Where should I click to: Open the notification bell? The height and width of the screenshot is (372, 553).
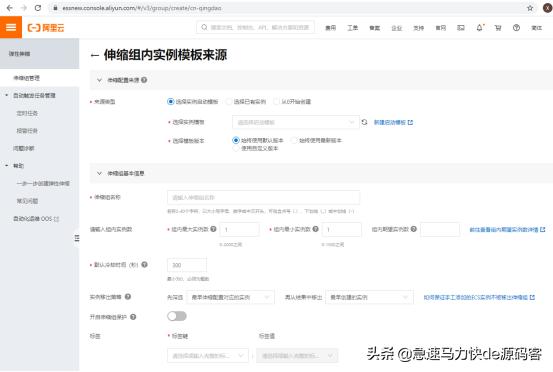(480, 28)
